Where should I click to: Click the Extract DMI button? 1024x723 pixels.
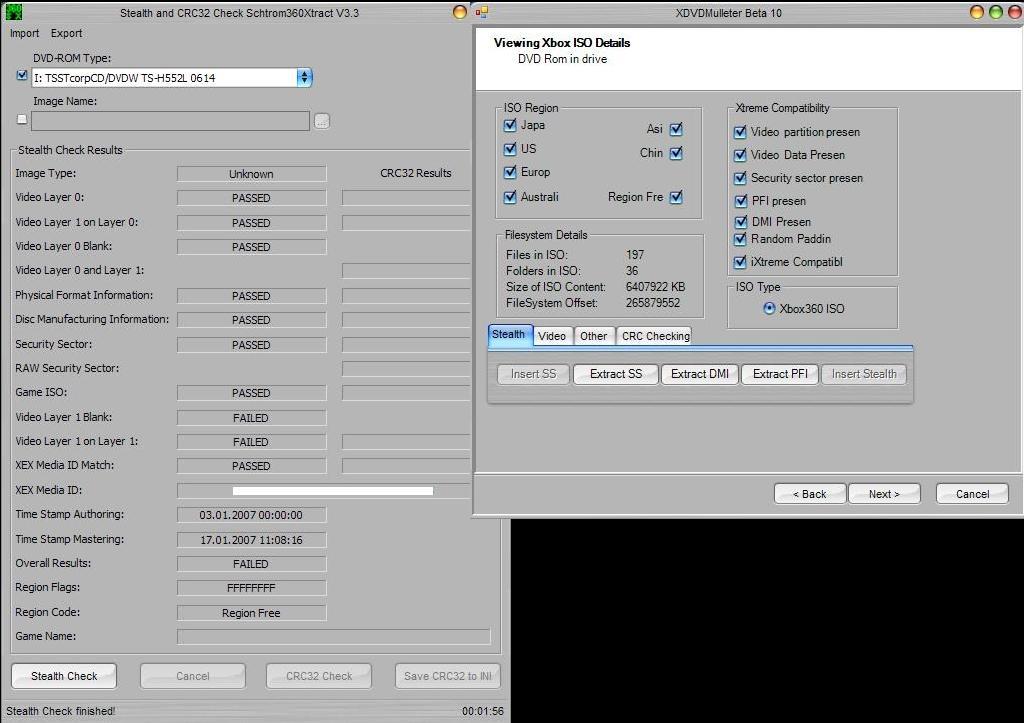click(x=699, y=374)
